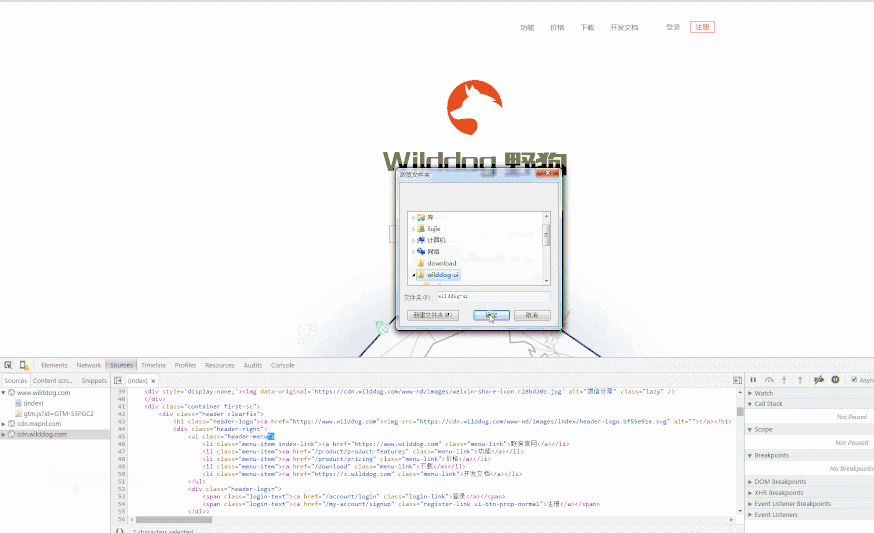The image size is (874, 533).
Task: Click the pause script execution icon
Action: pyautogui.click(x=753, y=380)
